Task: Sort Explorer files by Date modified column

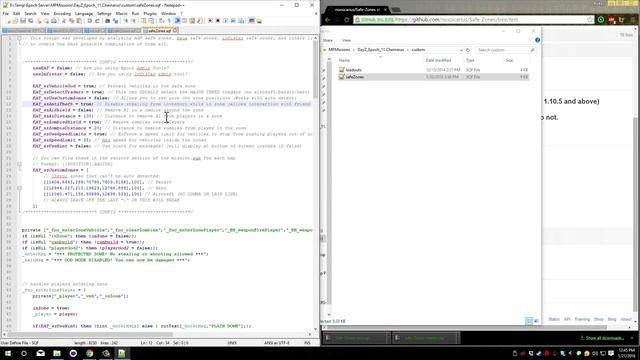Action: [x=438, y=60]
